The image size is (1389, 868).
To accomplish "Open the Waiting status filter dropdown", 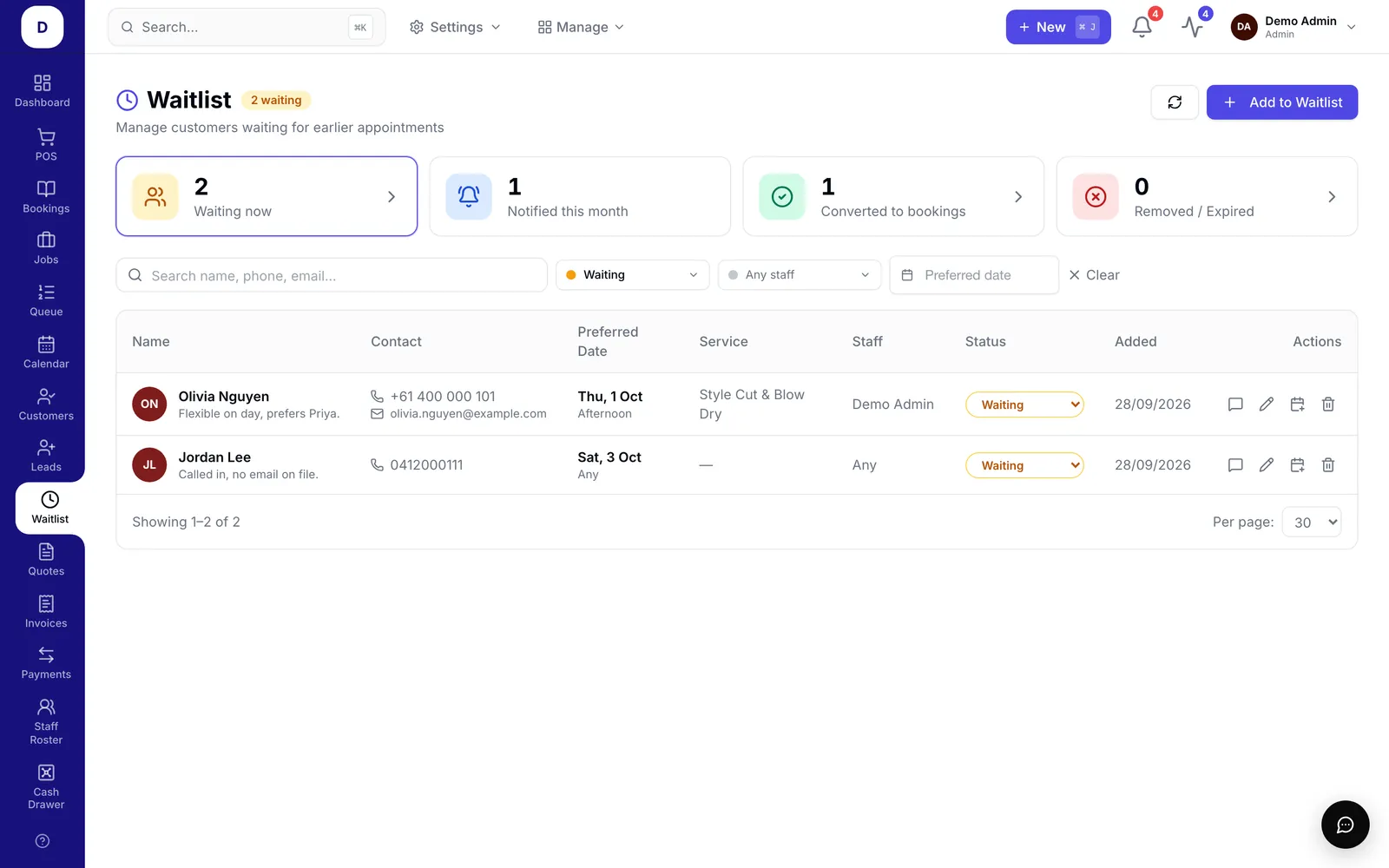I will coord(632,275).
